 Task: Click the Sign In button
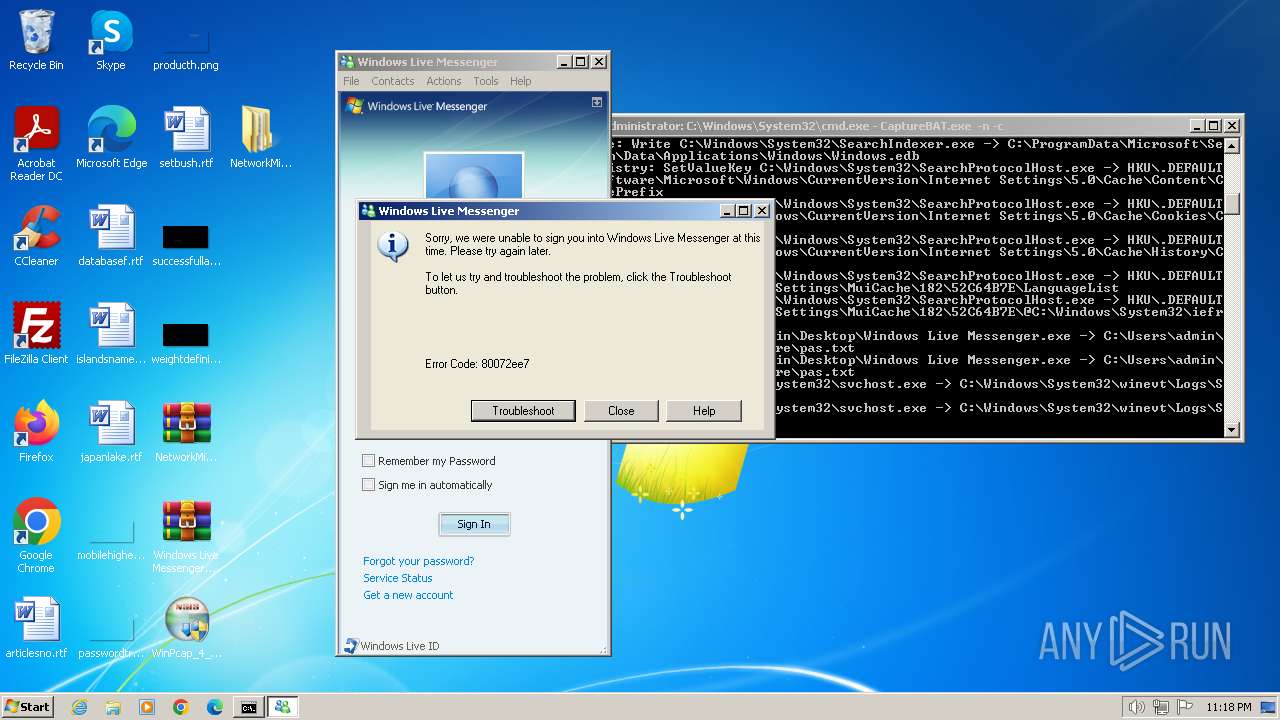tap(474, 524)
